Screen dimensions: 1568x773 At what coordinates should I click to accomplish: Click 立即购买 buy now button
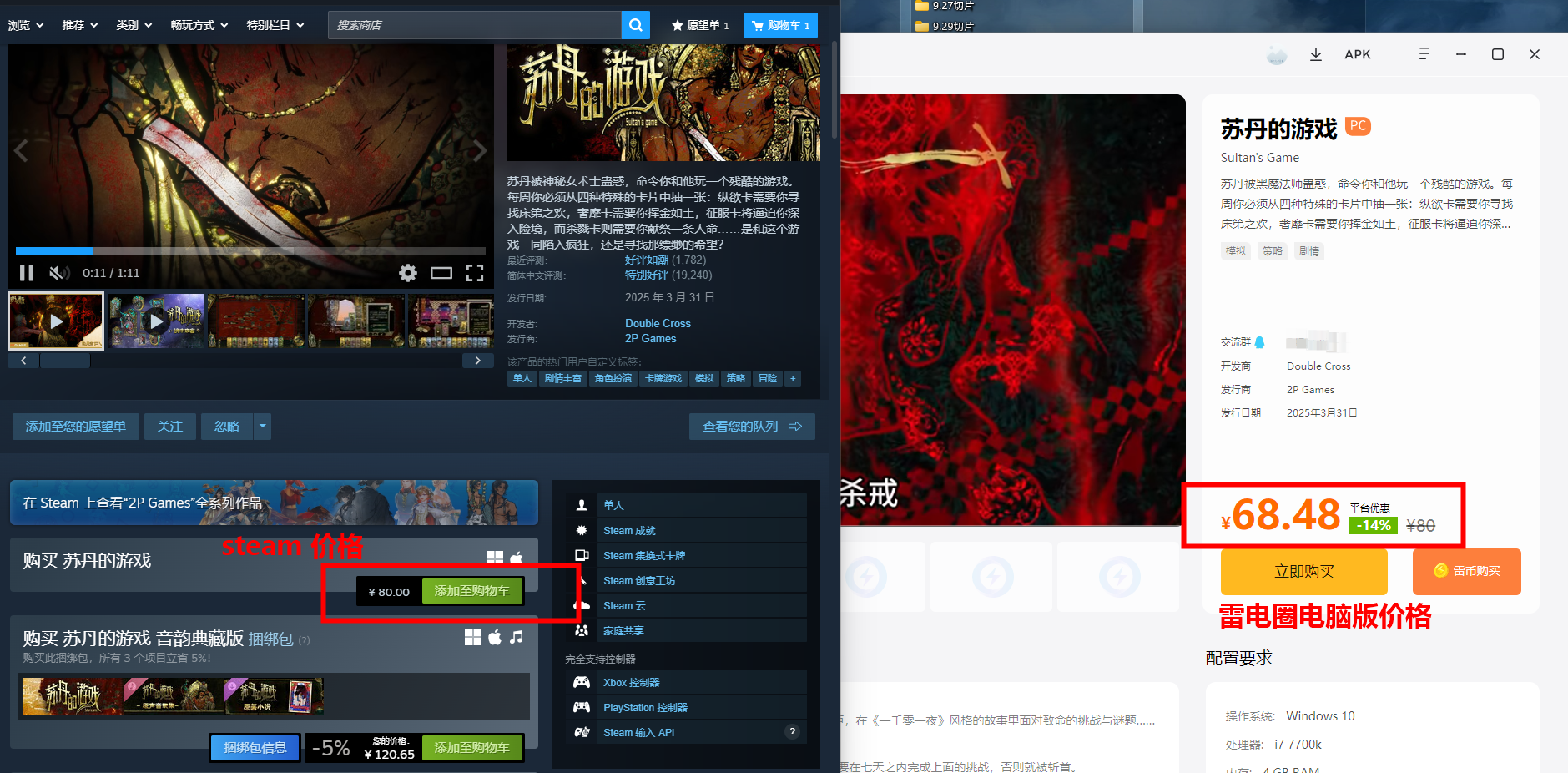click(1304, 572)
